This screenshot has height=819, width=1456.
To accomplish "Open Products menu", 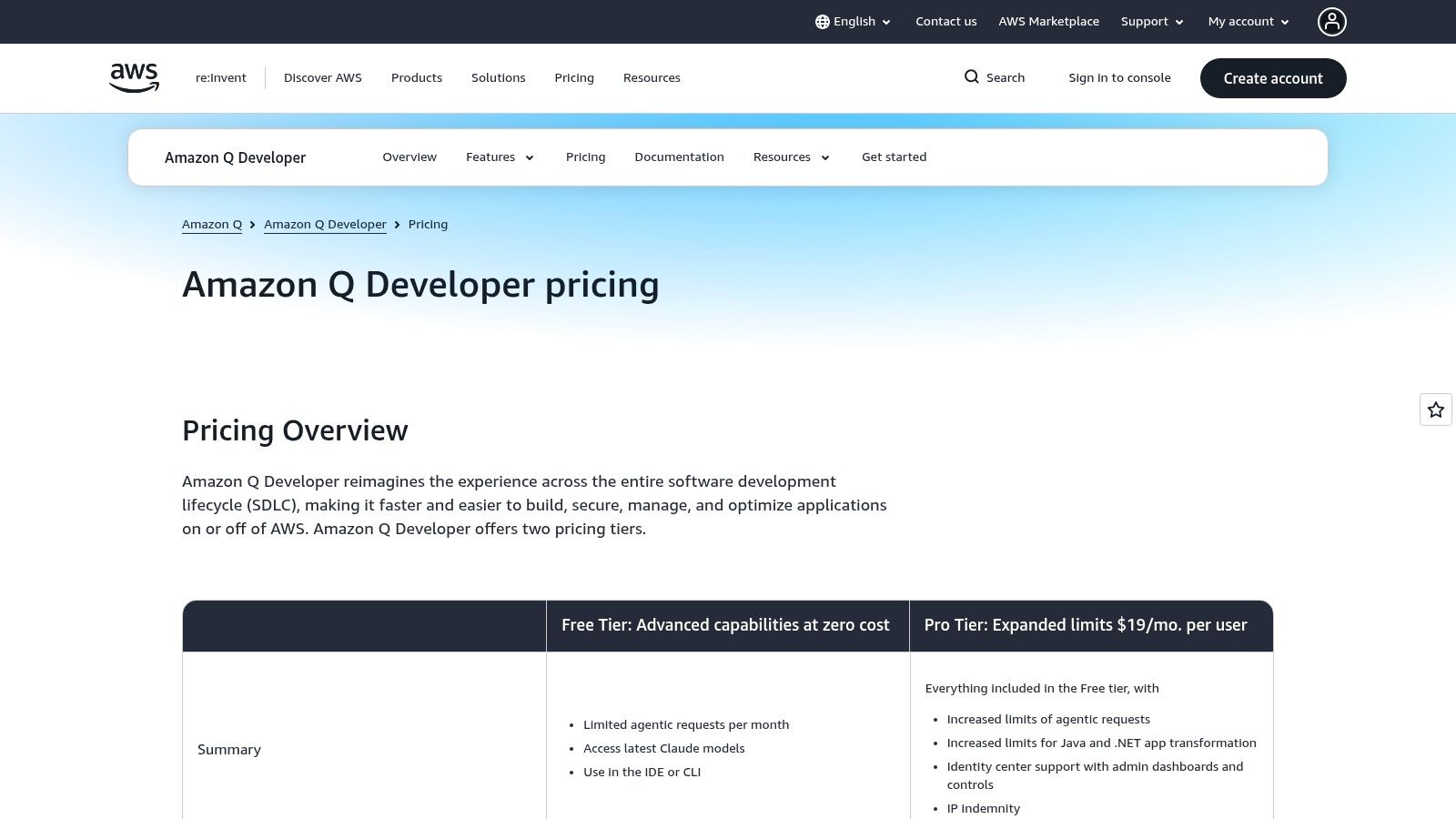I will click(417, 78).
